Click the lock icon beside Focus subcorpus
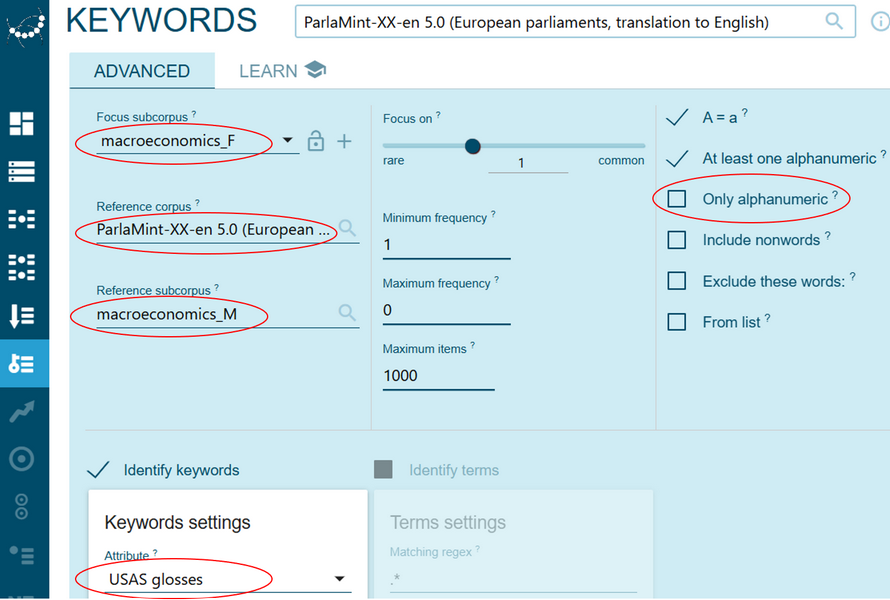 [x=315, y=141]
